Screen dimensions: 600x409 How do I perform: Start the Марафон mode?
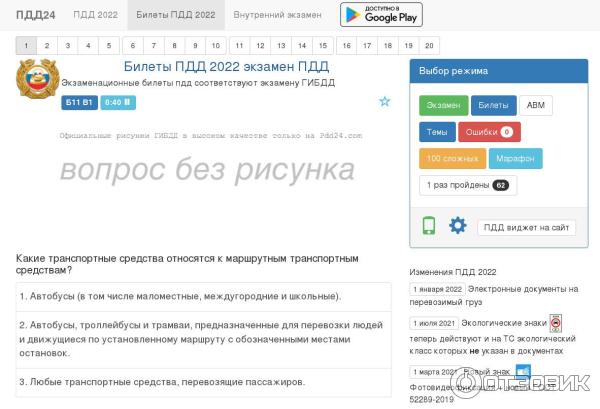(515, 158)
